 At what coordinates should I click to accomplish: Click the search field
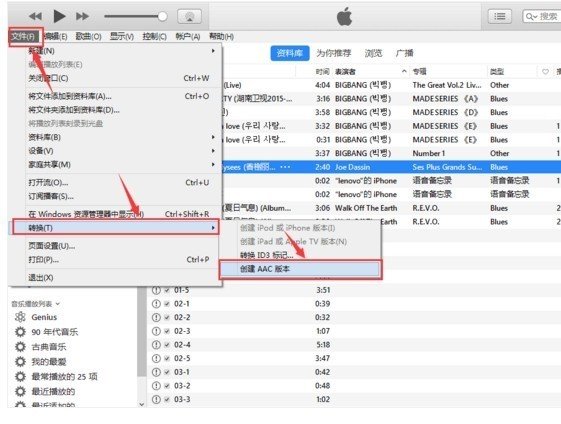(542, 16)
